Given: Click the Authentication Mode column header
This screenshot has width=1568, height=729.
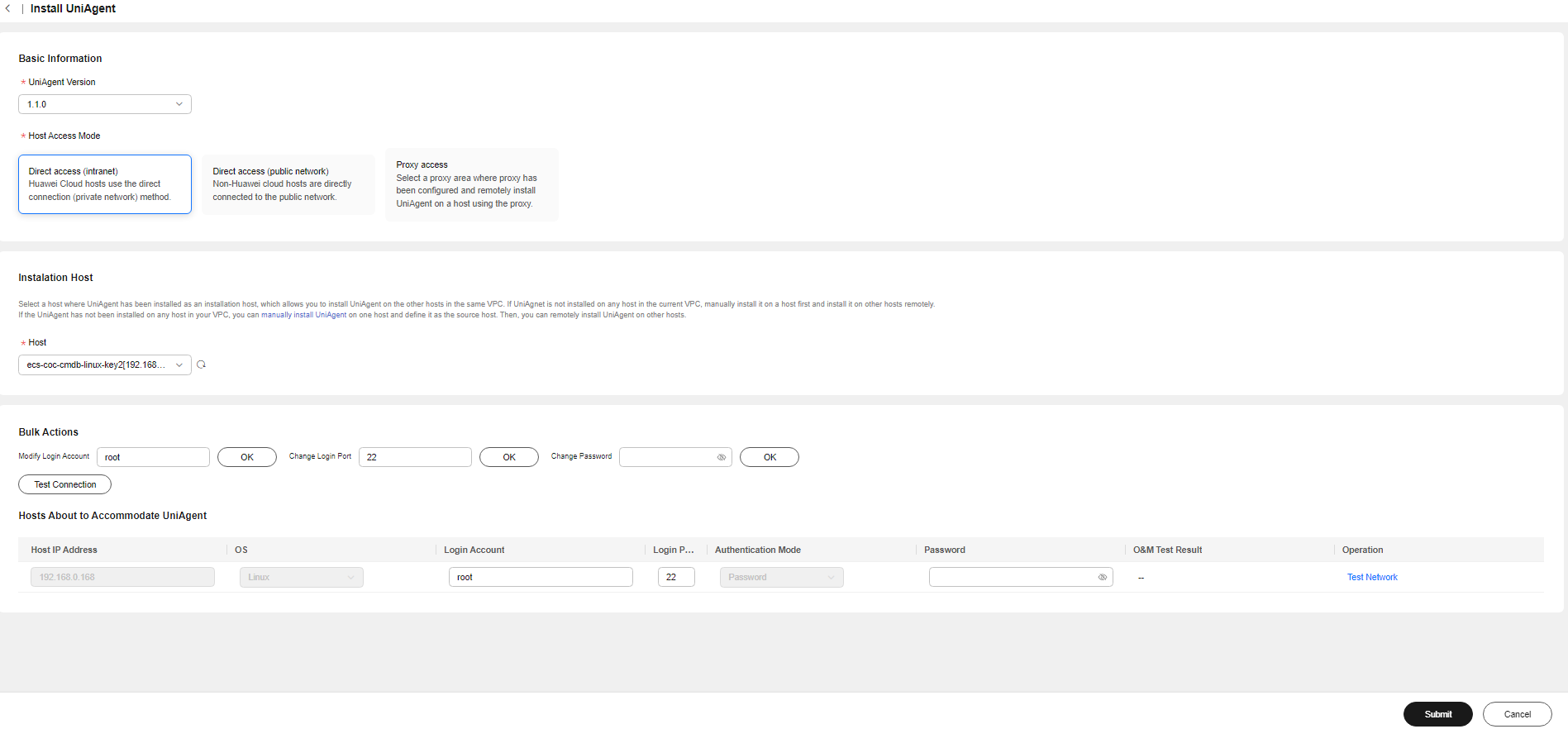Looking at the screenshot, I should 758,550.
